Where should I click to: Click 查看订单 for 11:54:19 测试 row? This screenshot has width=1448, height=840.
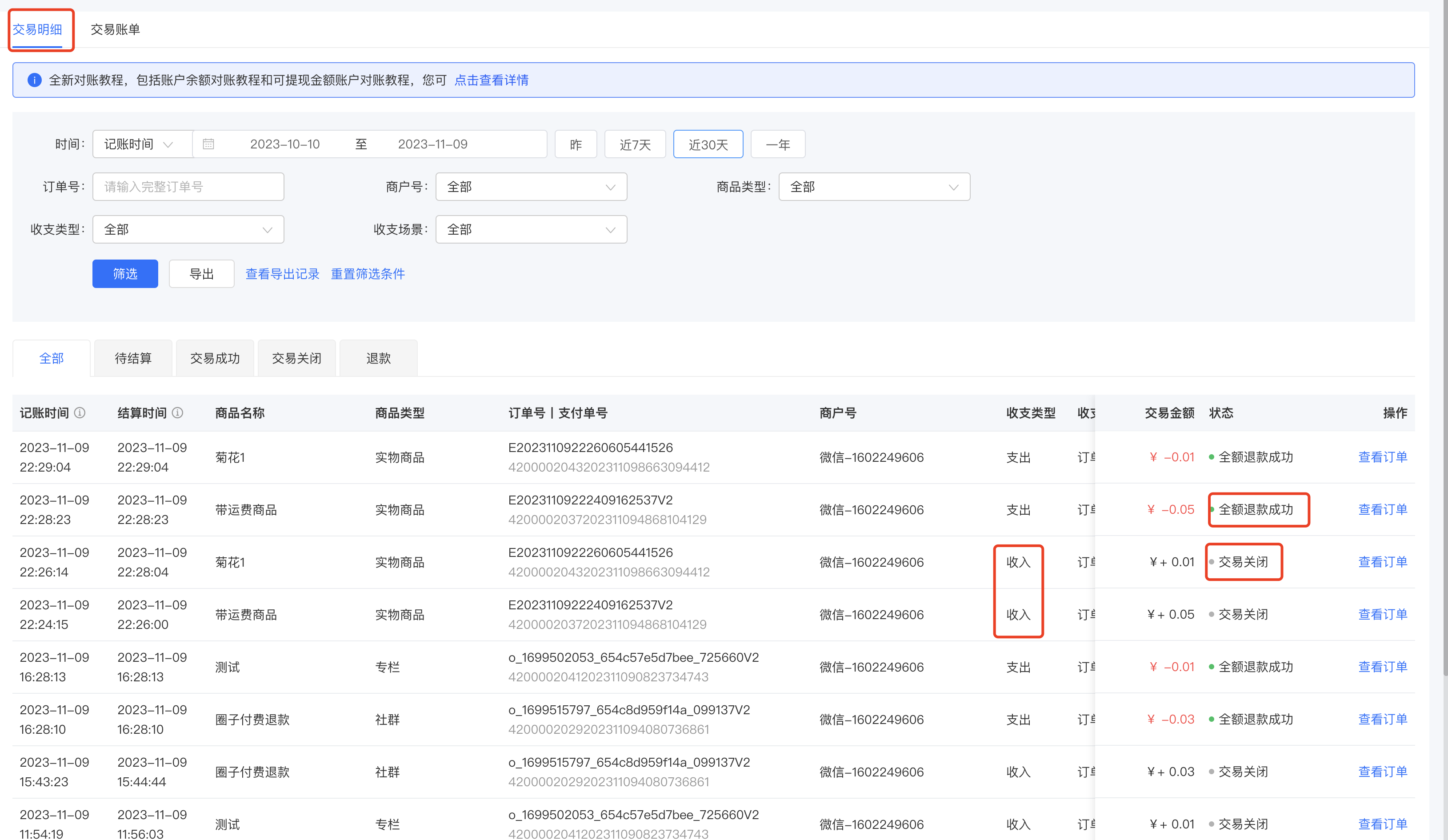point(1383,824)
